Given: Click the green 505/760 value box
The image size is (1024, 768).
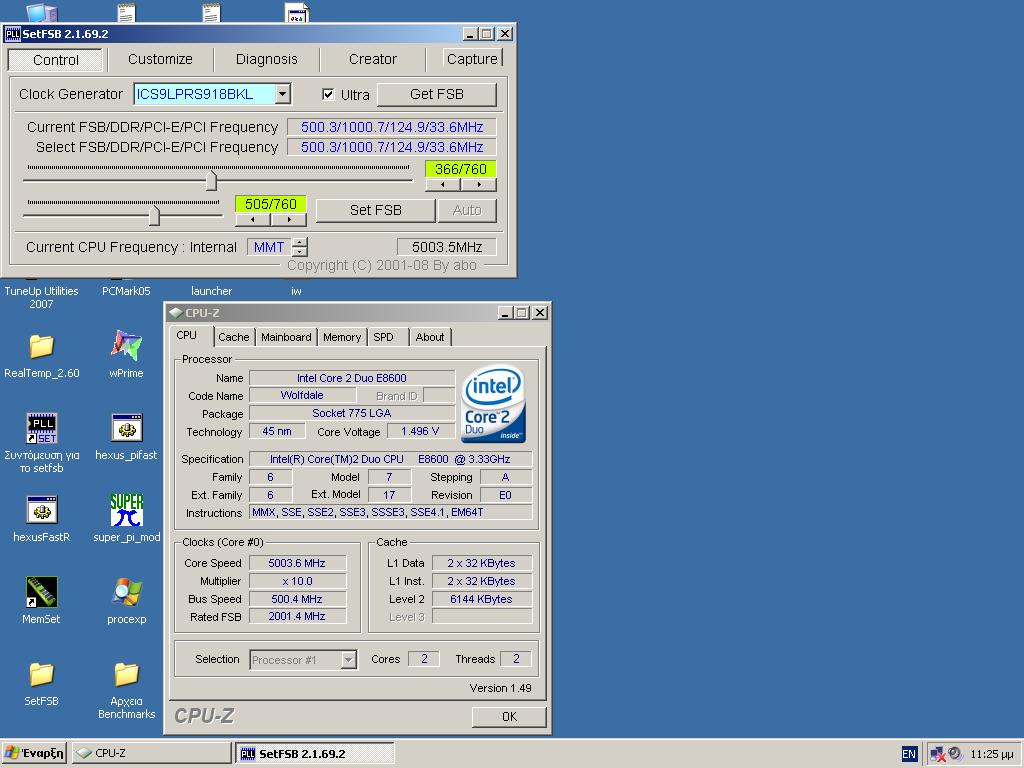Looking at the screenshot, I should pyautogui.click(x=270, y=204).
